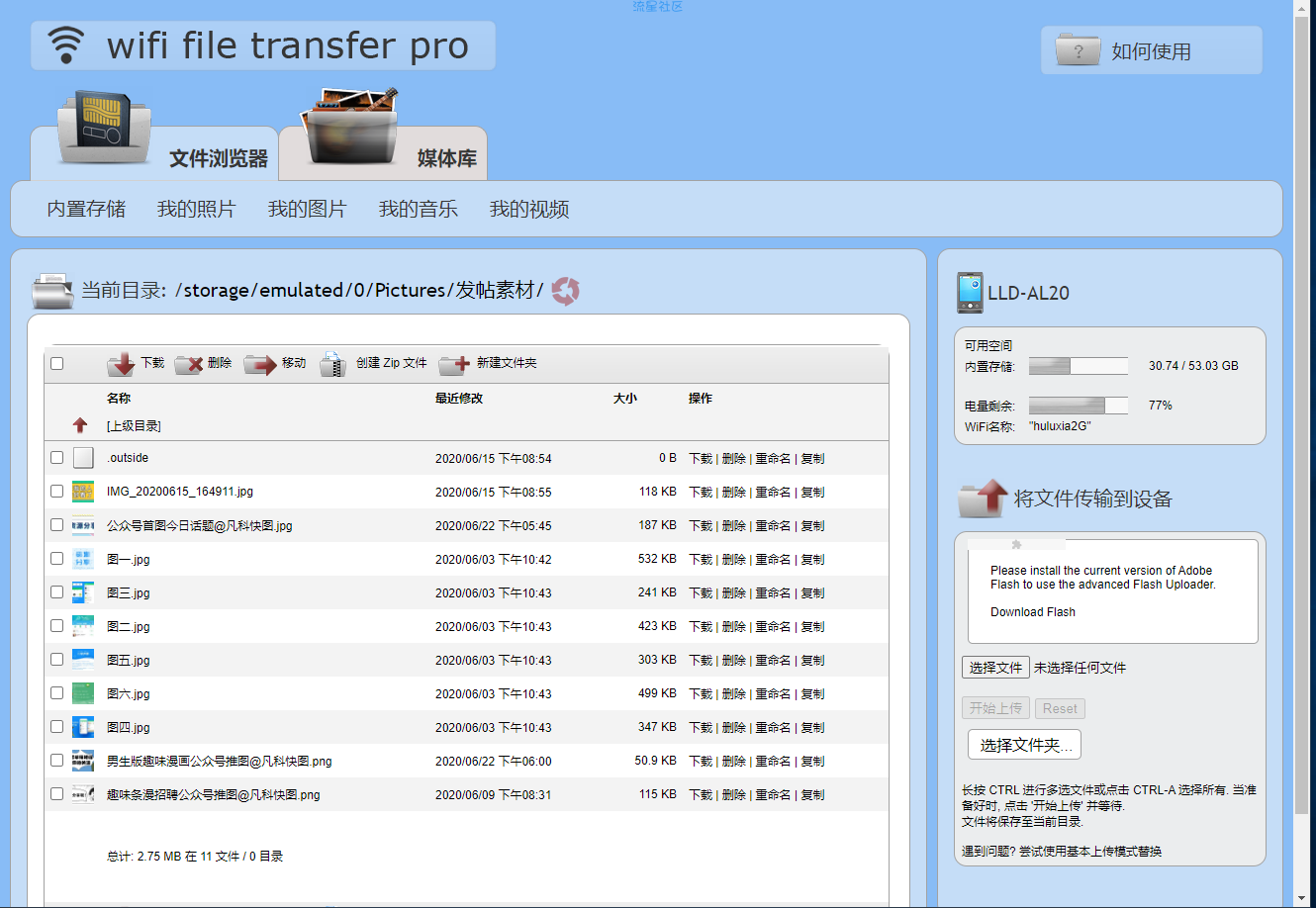Click the 如何使用 help button
This screenshot has width=1316, height=908.
(x=1152, y=50)
